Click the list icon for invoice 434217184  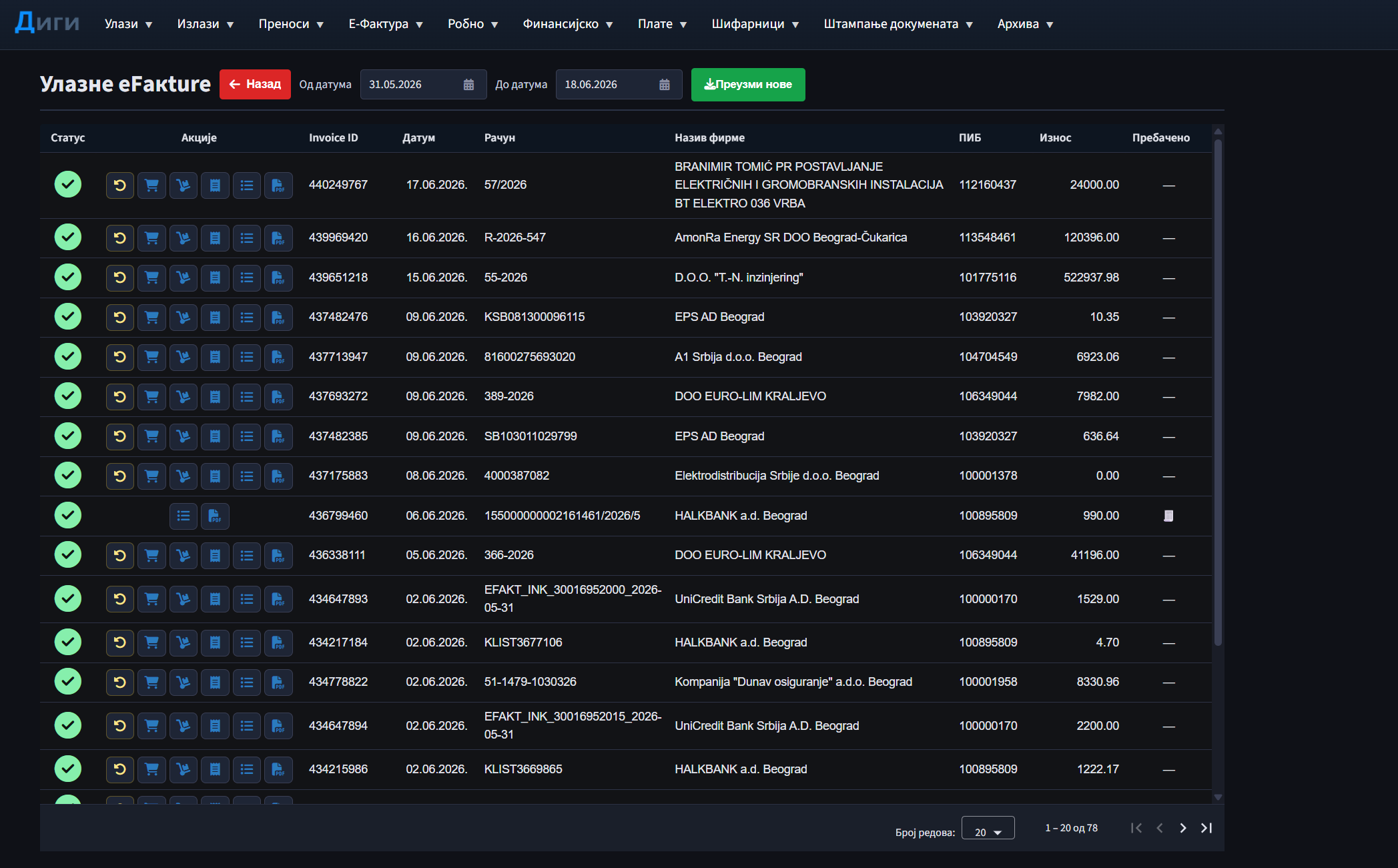(247, 642)
